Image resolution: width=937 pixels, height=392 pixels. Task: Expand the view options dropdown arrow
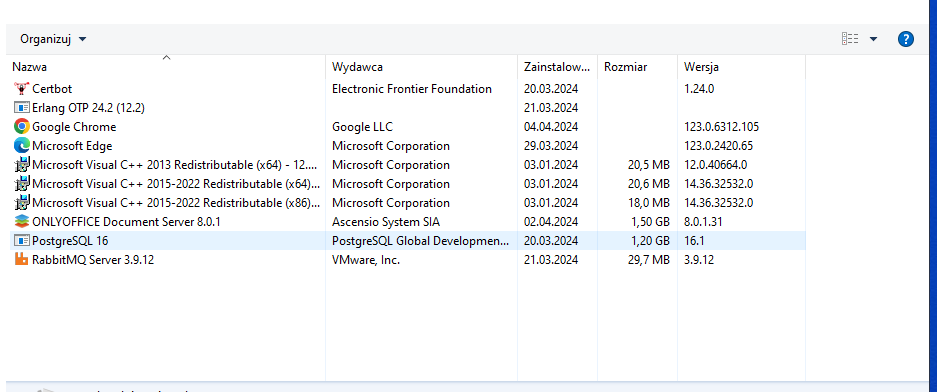874,39
